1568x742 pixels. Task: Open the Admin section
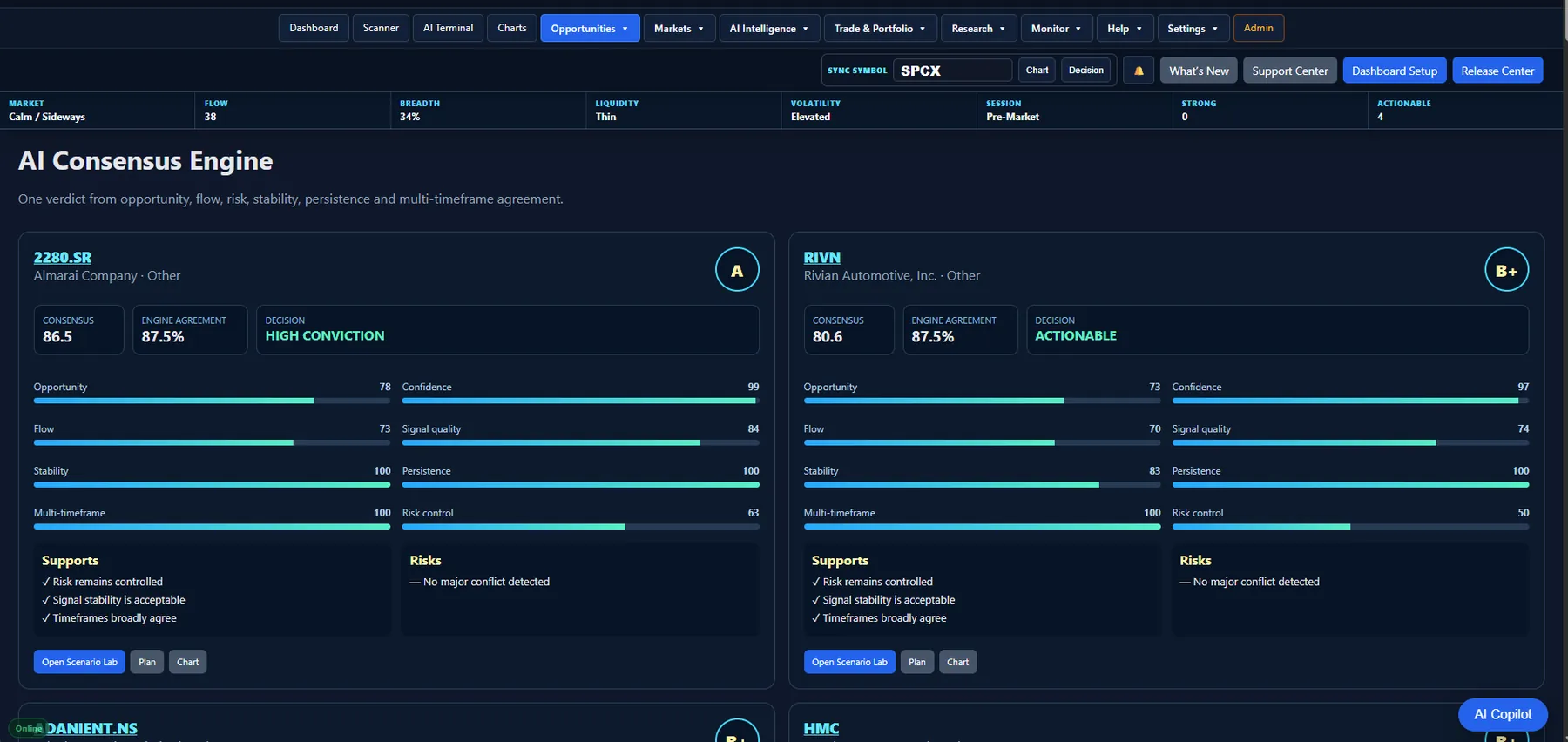pyautogui.click(x=1259, y=28)
